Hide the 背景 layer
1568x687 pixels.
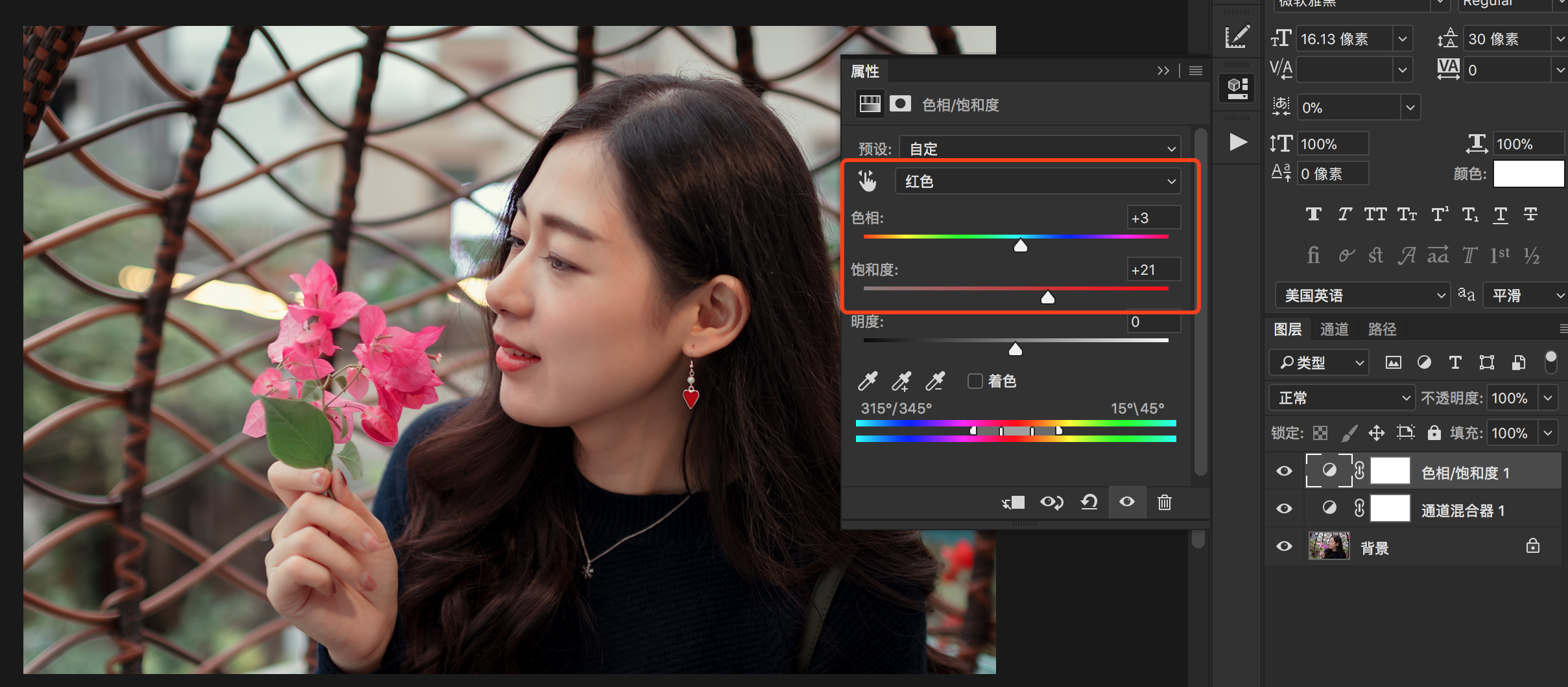[x=1284, y=546]
